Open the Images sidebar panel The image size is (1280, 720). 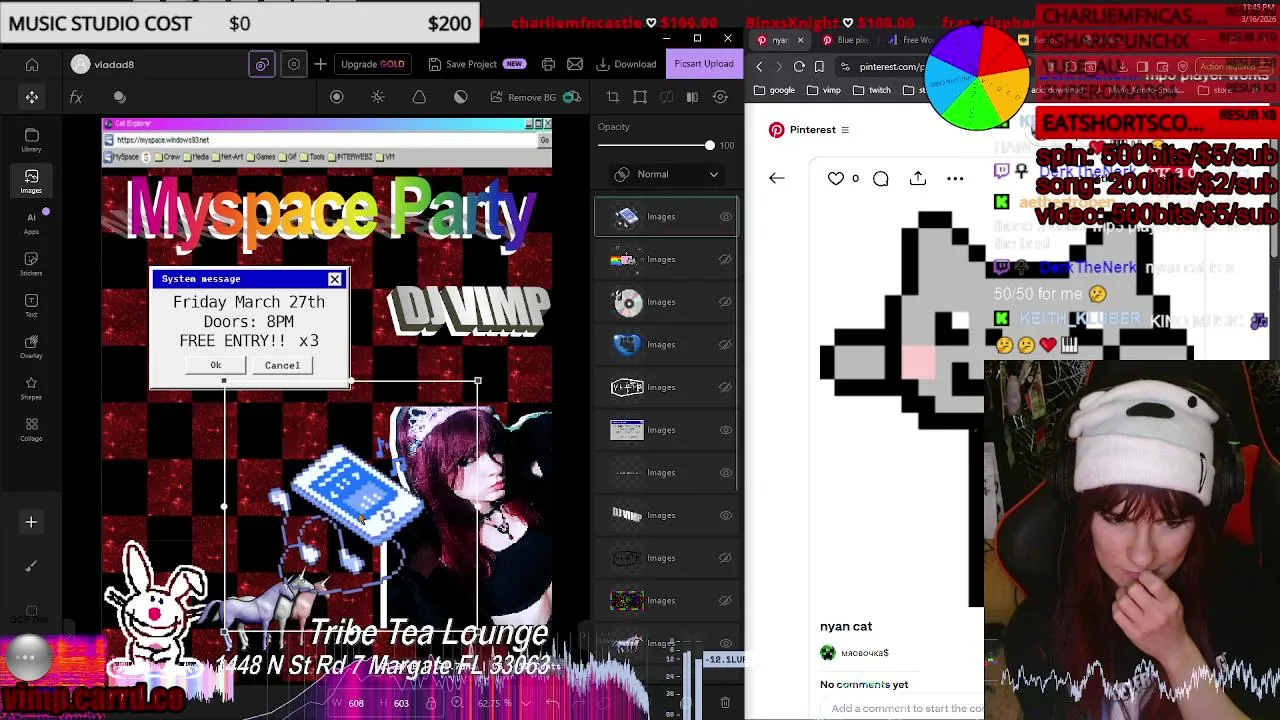[32, 181]
